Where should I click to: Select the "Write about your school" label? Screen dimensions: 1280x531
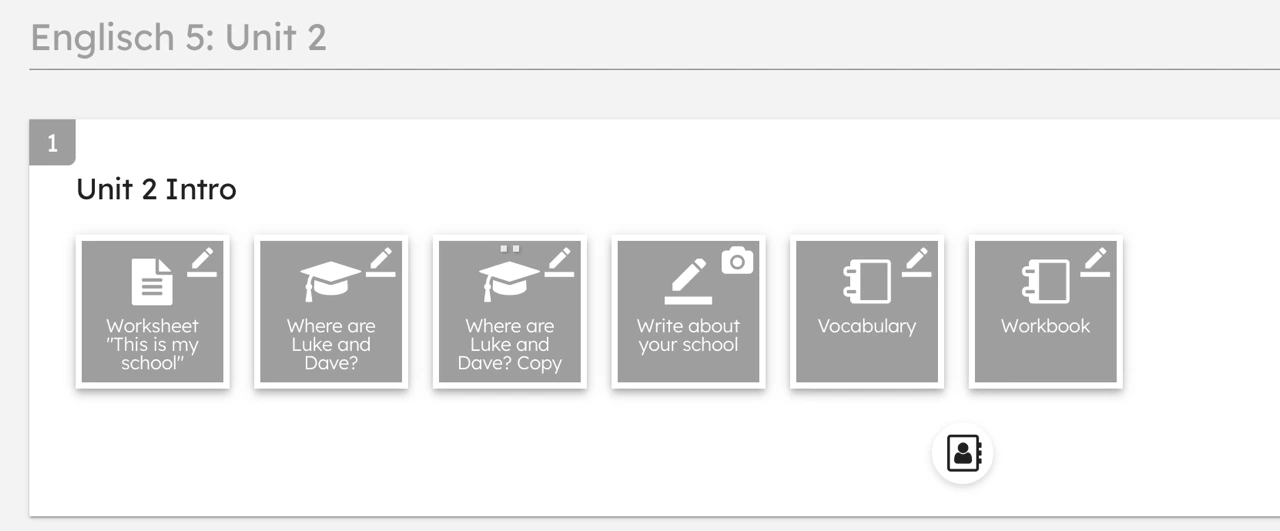(x=688, y=336)
